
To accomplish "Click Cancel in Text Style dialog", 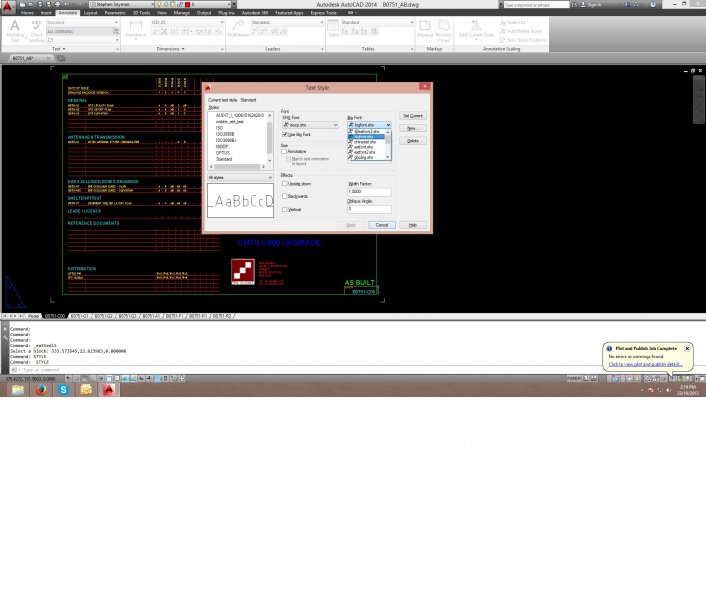I will (x=382, y=225).
